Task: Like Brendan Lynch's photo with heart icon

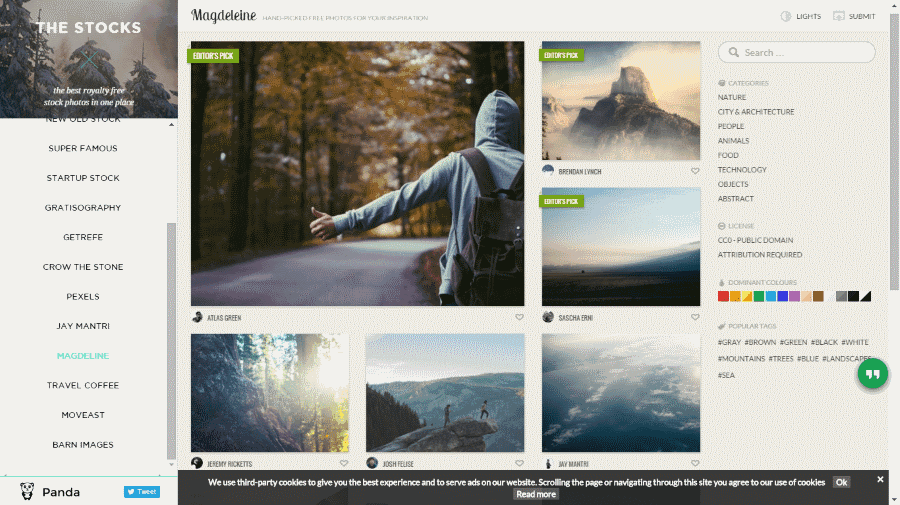Action: (695, 171)
